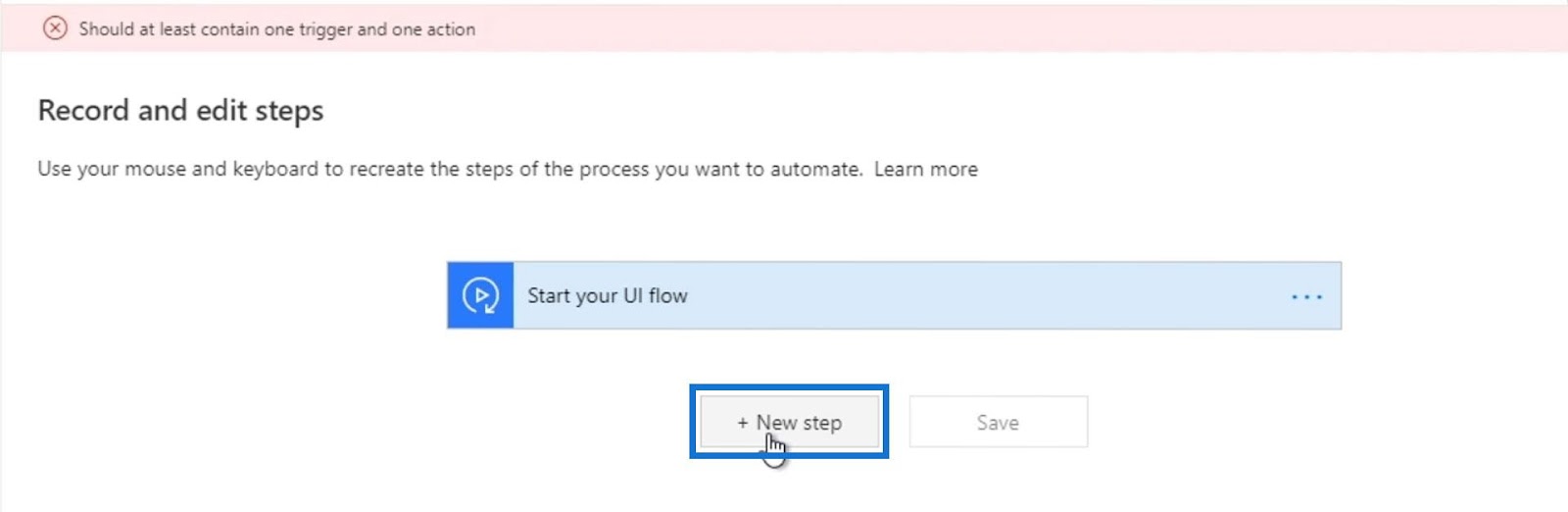Click the plus sign in New step
This screenshot has width=1568, height=512.
click(x=743, y=423)
